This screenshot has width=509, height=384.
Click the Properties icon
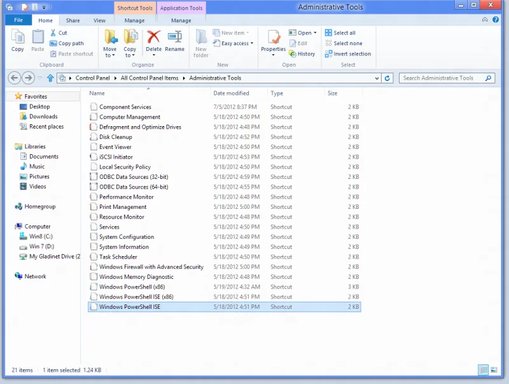[x=273, y=37]
